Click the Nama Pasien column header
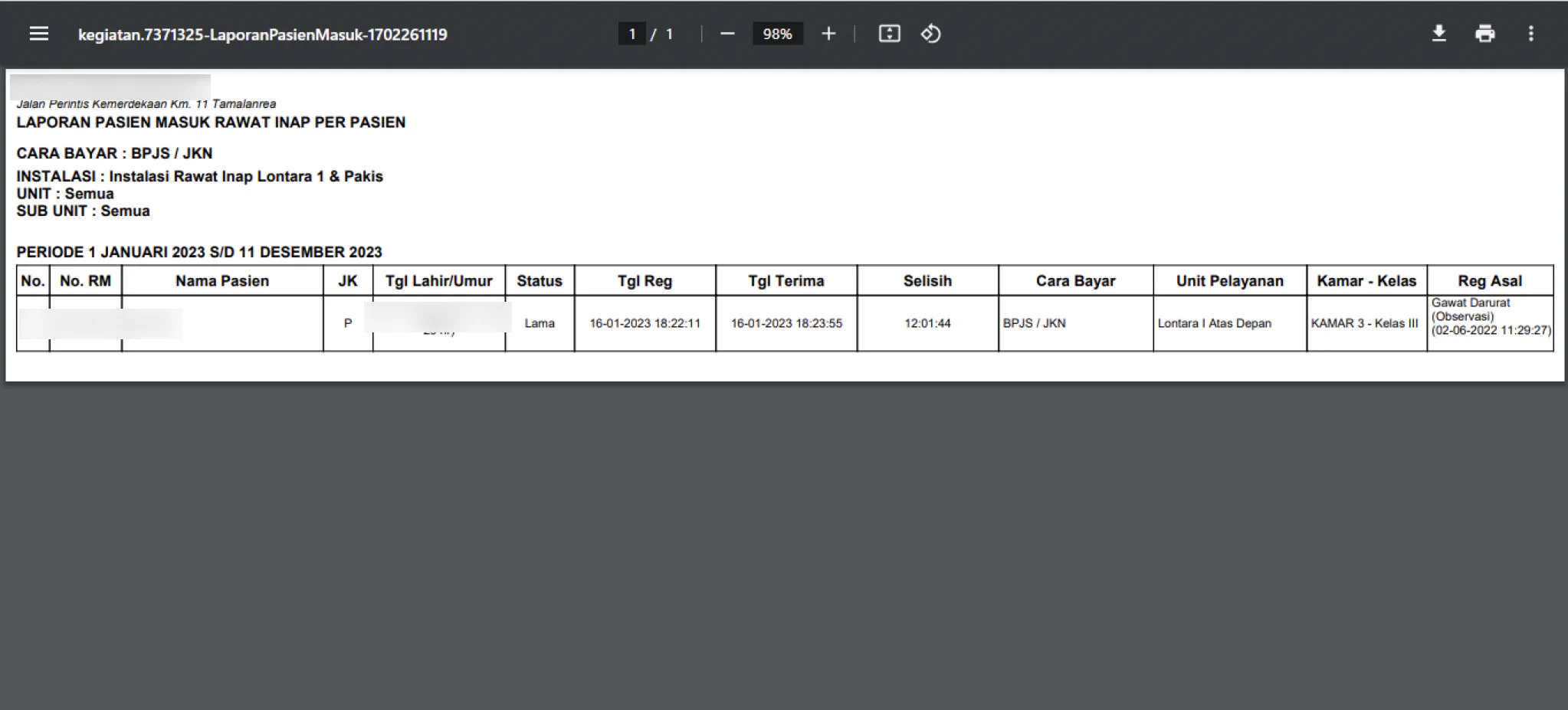This screenshot has height=710, width=1568. click(222, 281)
